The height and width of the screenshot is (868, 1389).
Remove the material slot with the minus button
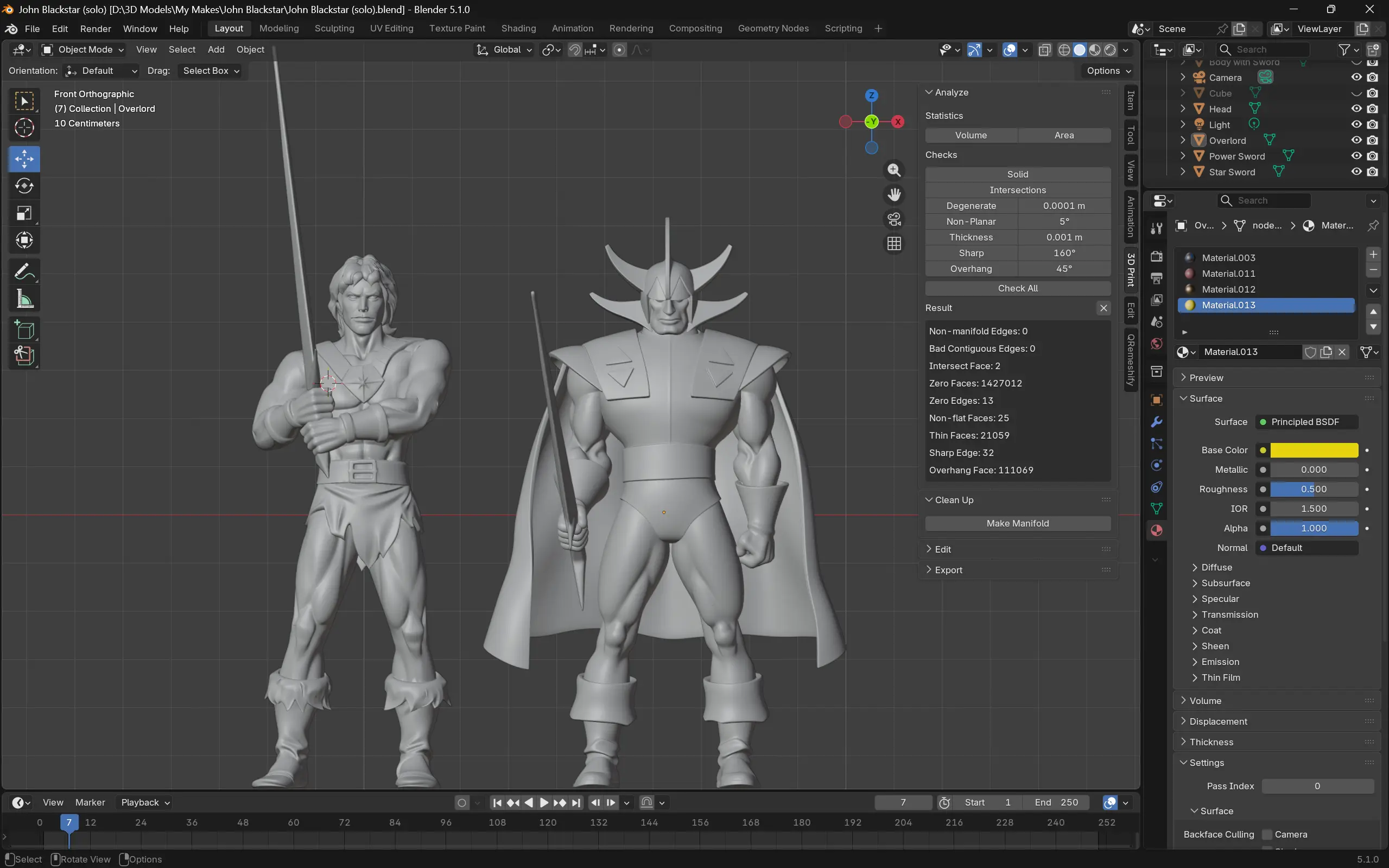[1373, 269]
